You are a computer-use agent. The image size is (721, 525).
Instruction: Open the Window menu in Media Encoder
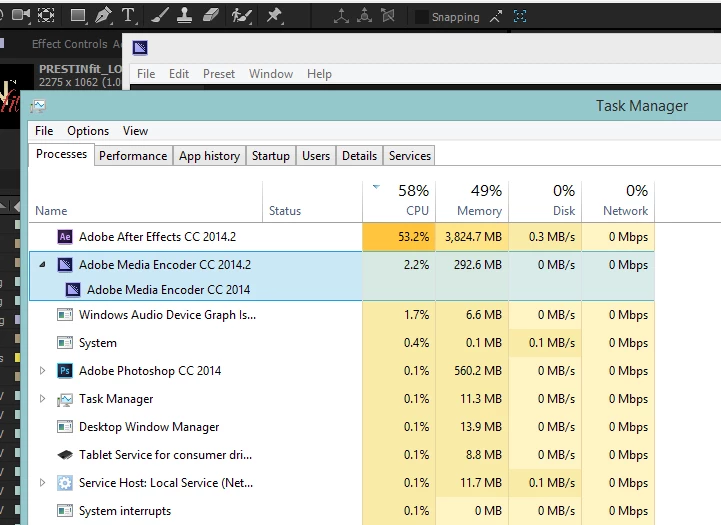(x=271, y=74)
